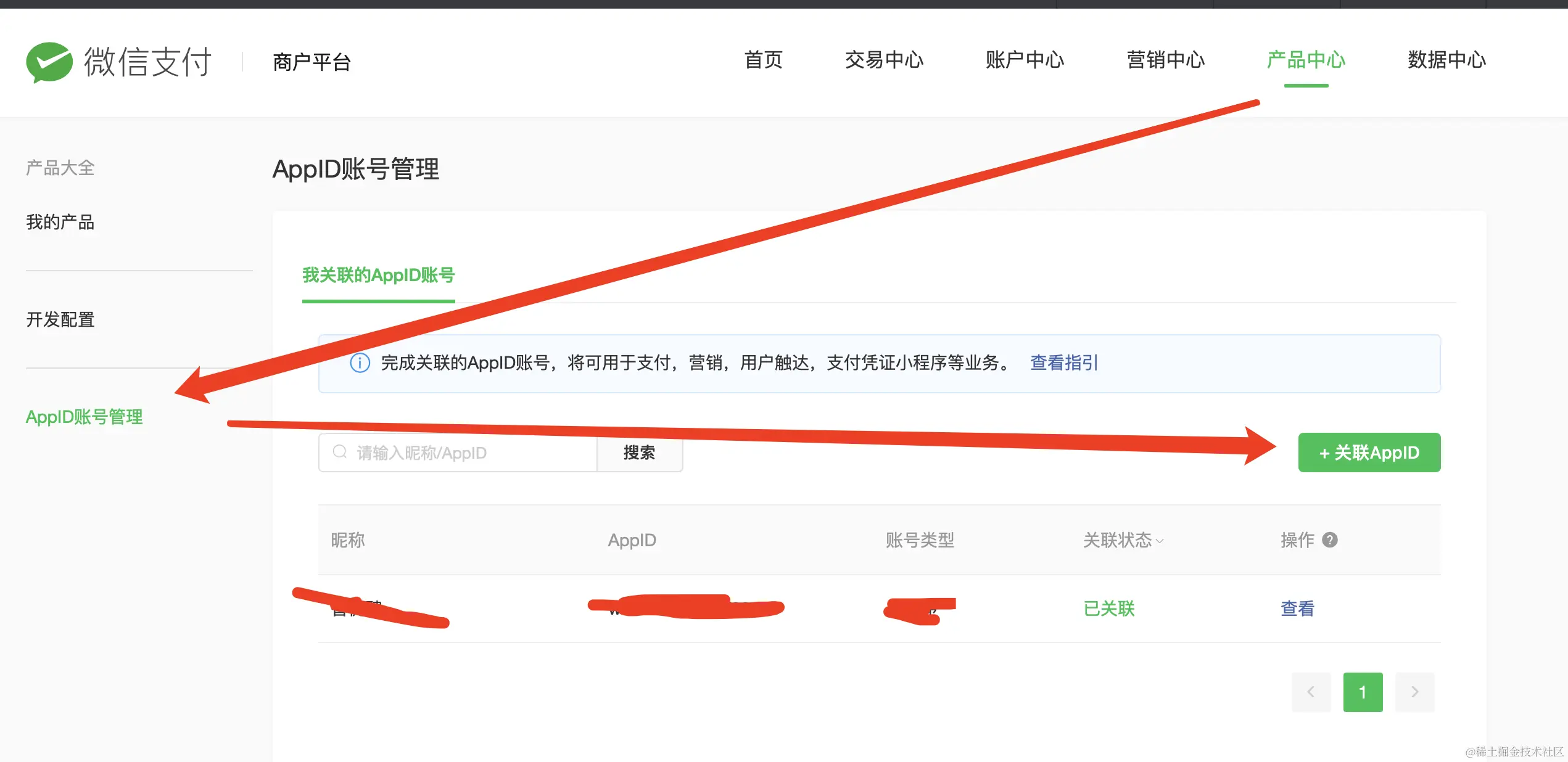Open the 交易中心 navigation tab
The width and height of the screenshot is (1568, 762).
pyautogui.click(x=884, y=60)
